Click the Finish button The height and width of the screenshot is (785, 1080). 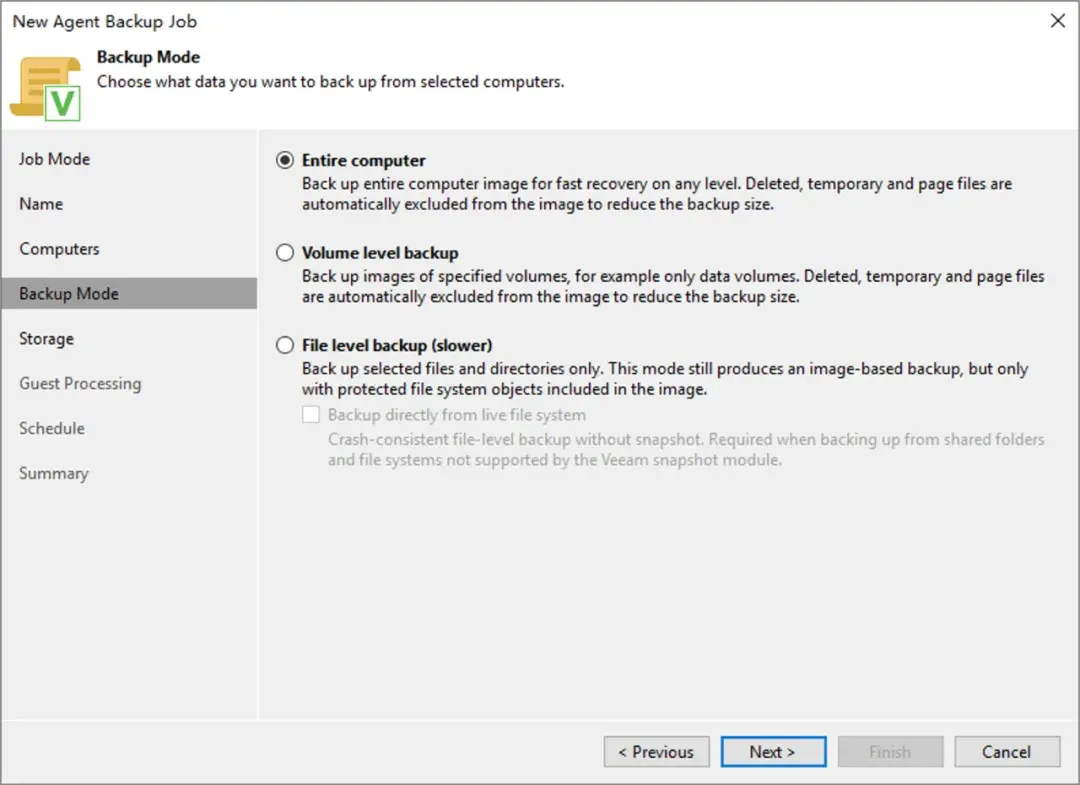[890, 751]
